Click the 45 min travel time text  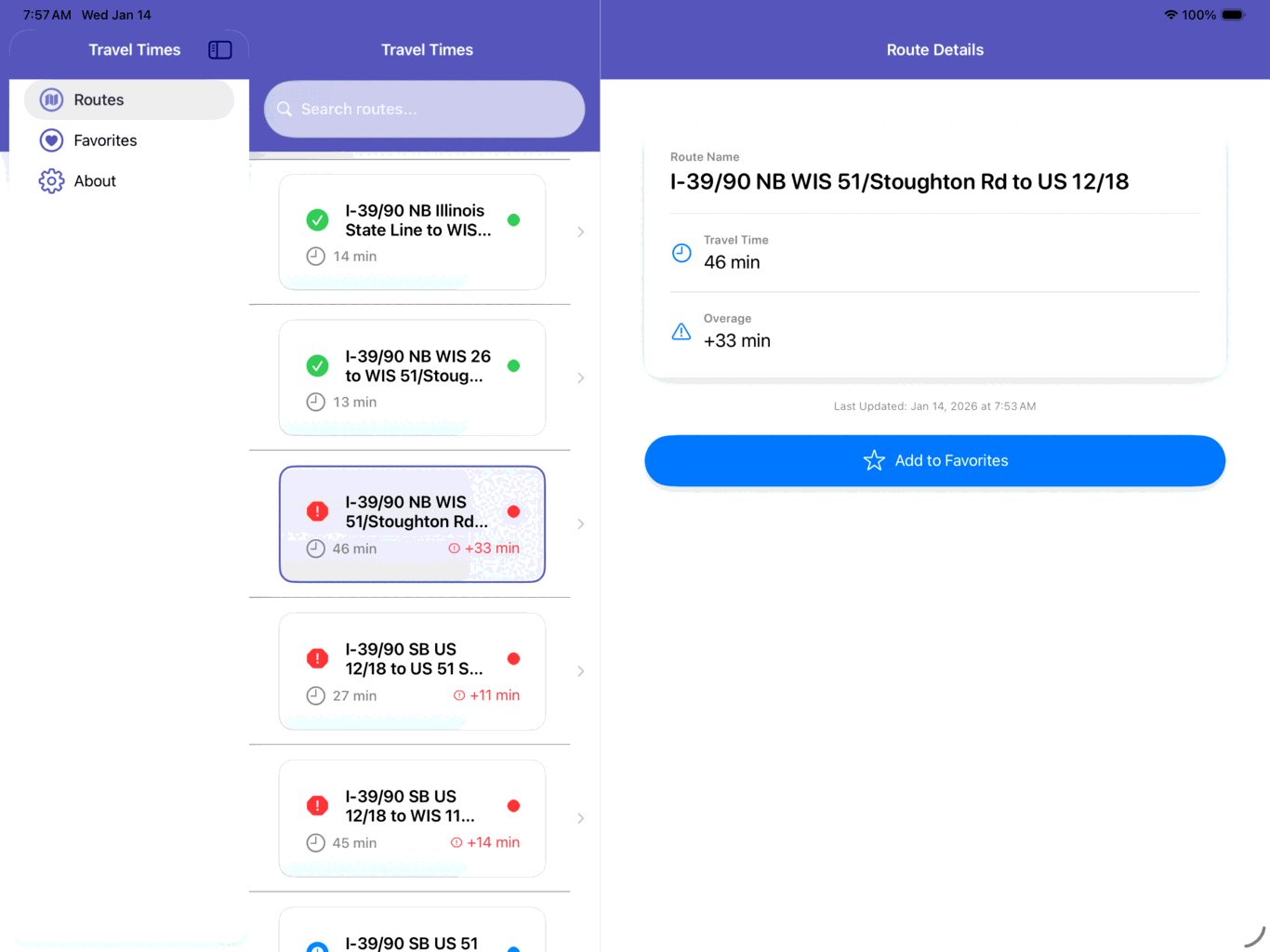[x=355, y=843]
